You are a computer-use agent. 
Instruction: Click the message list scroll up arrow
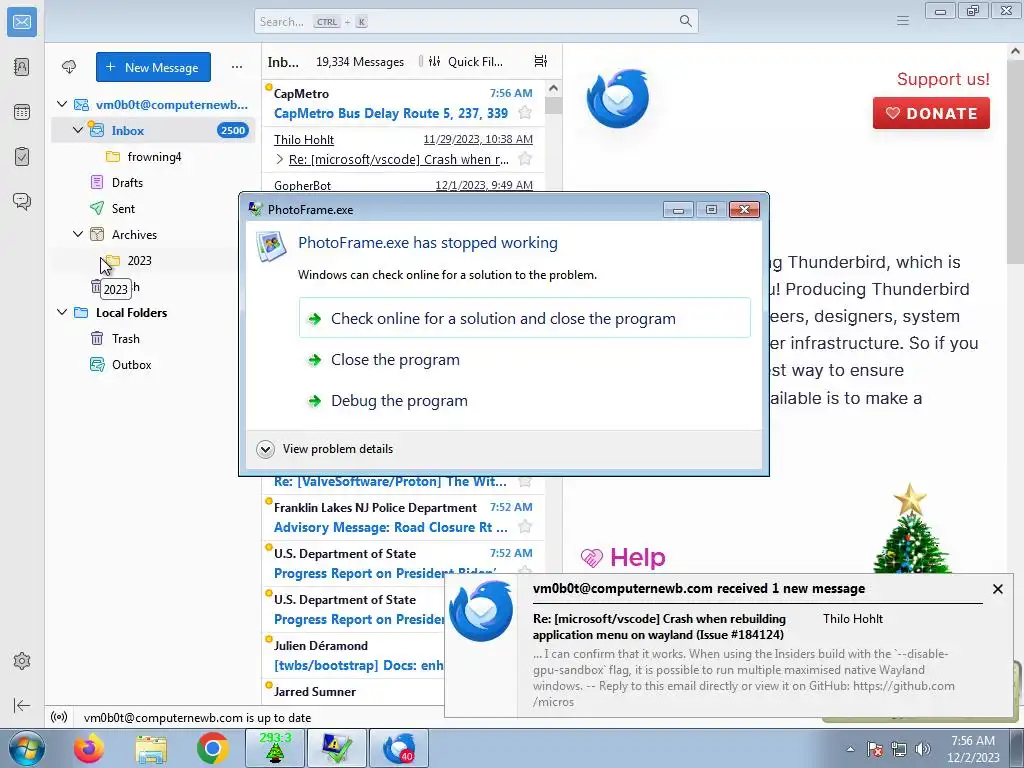(x=553, y=88)
